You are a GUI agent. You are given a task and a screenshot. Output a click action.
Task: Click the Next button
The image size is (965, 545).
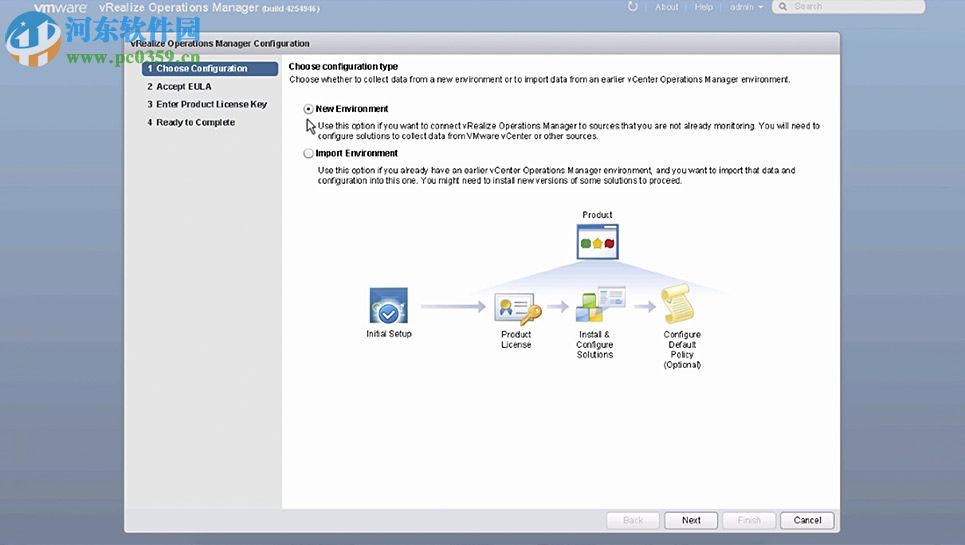tap(691, 520)
